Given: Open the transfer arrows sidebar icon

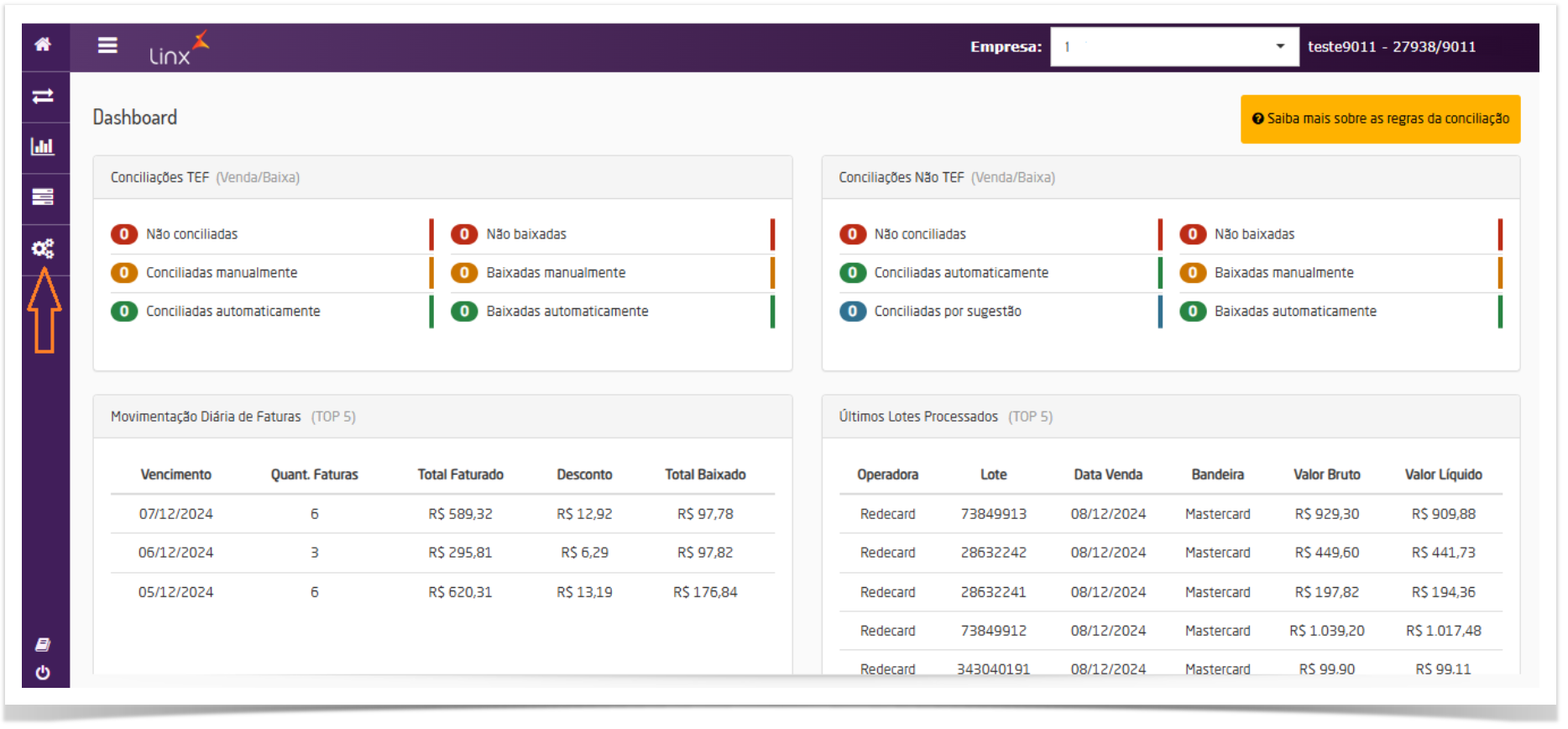Looking at the screenshot, I should point(43,97).
